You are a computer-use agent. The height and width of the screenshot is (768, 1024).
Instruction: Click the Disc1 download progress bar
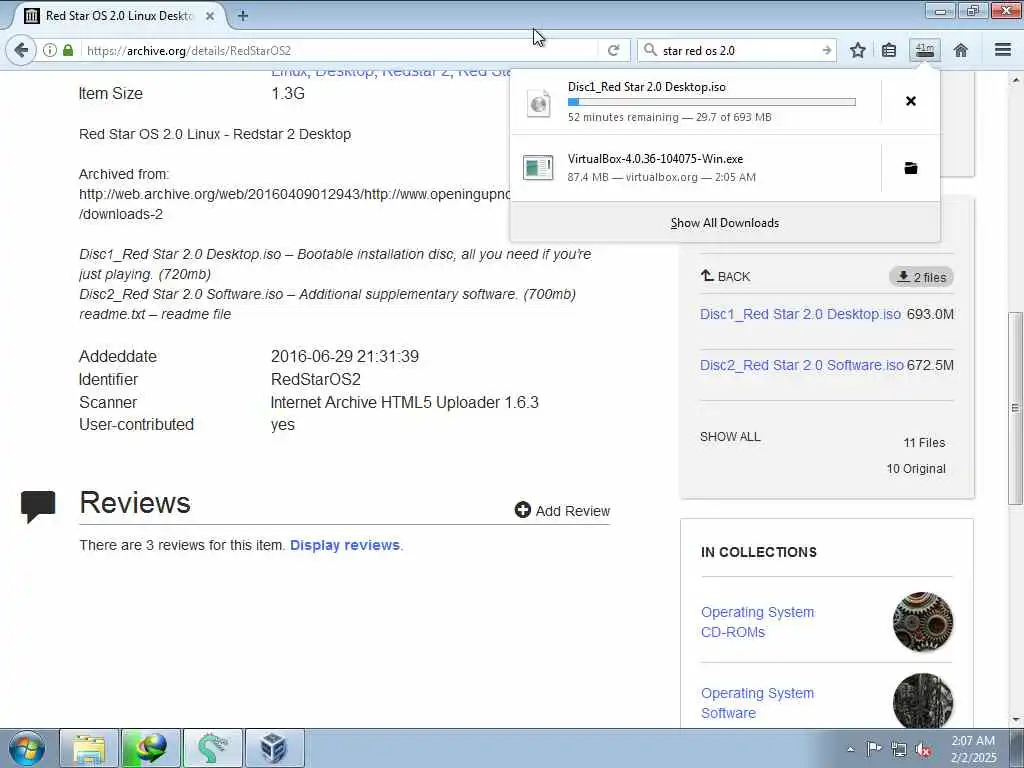click(x=711, y=102)
